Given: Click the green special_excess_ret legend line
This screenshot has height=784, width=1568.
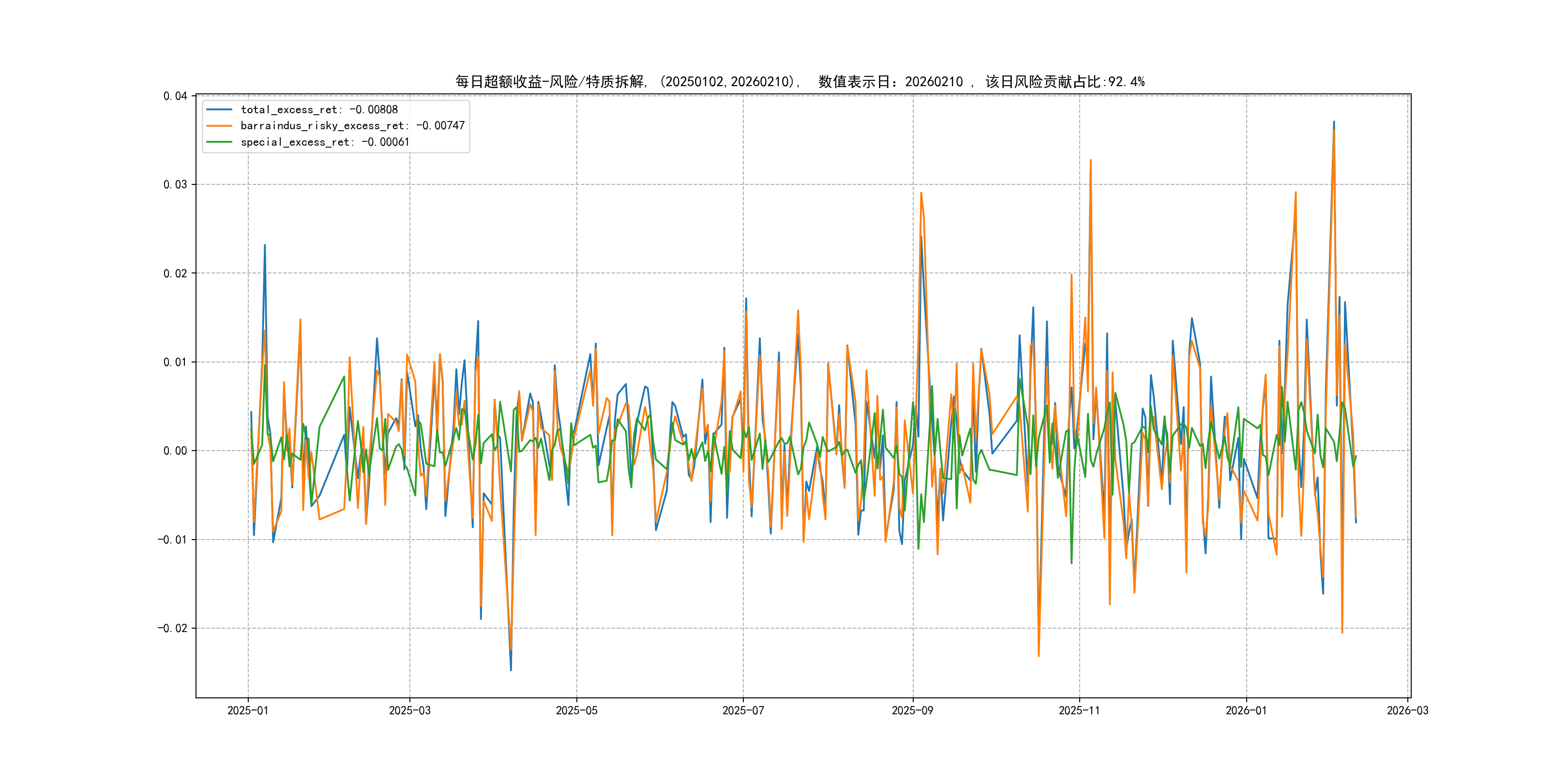Looking at the screenshot, I should (219, 142).
